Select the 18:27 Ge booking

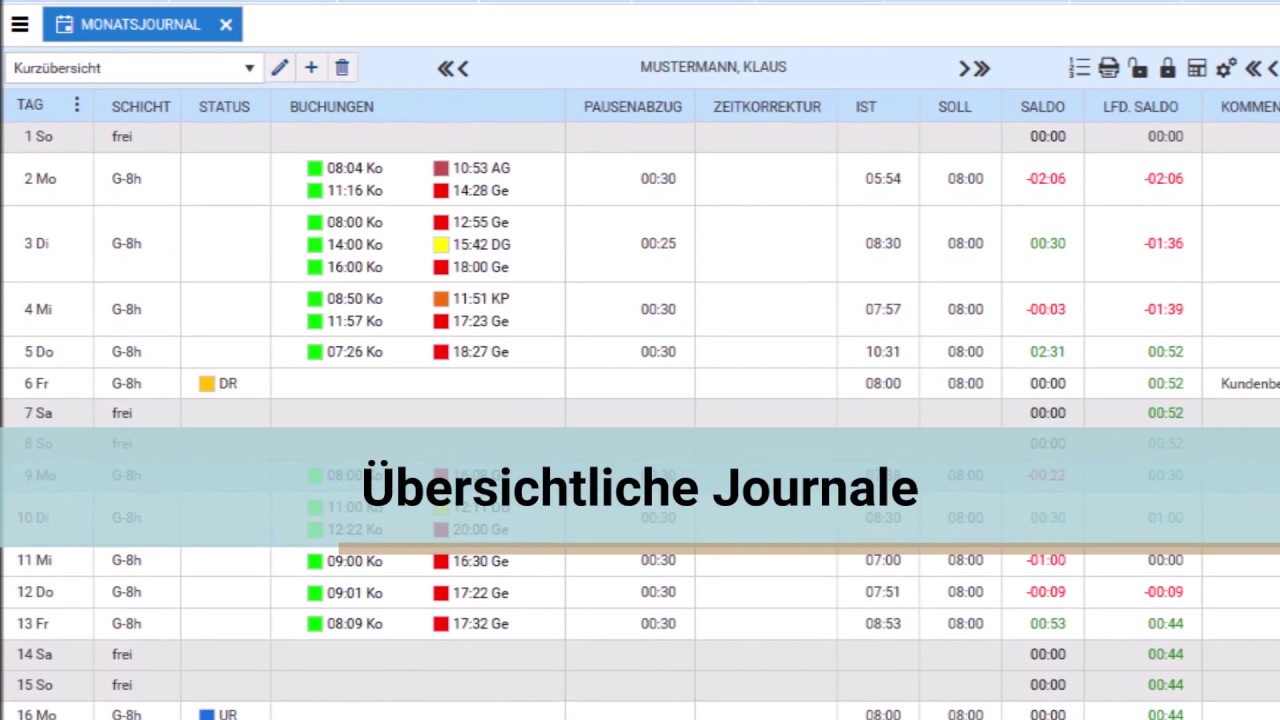point(472,352)
